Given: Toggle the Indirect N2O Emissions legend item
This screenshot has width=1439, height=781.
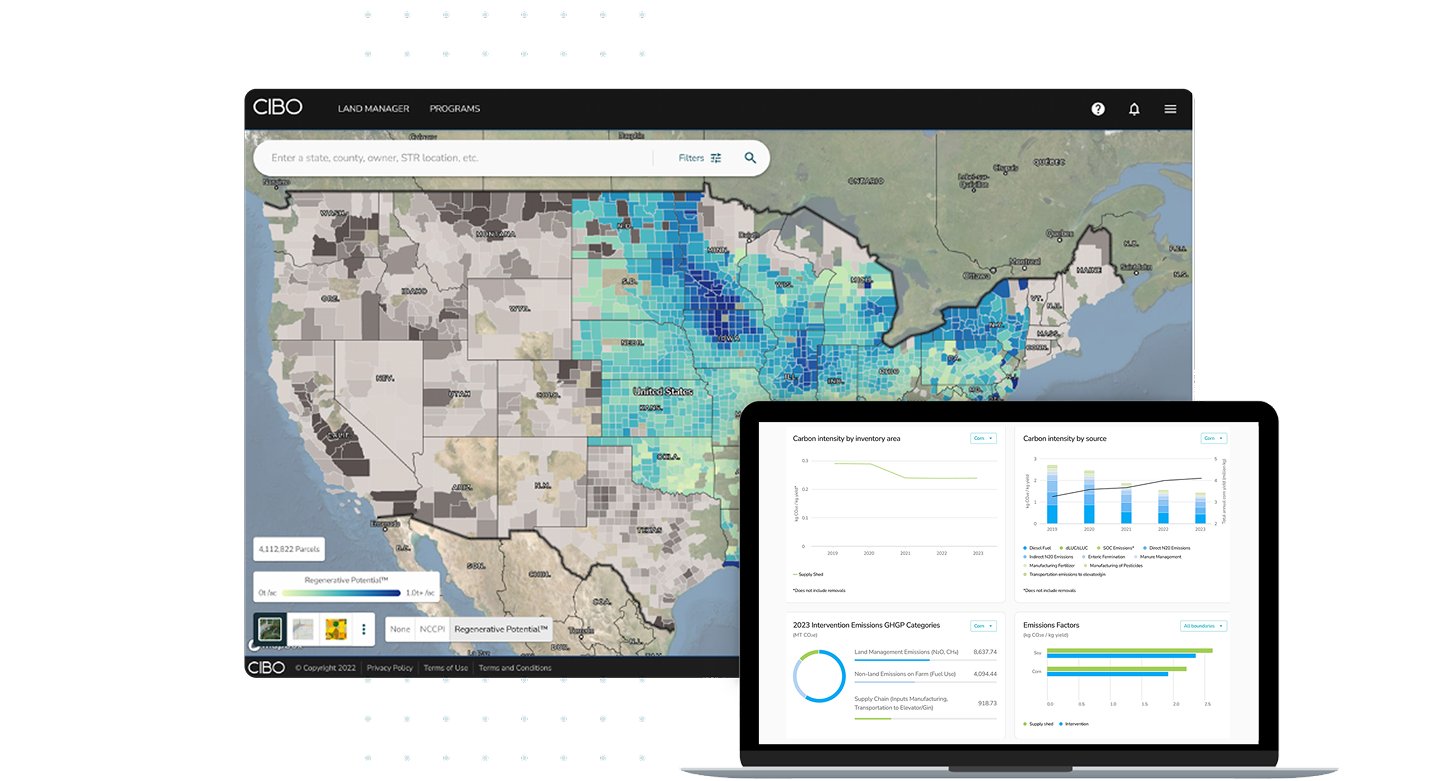Looking at the screenshot, I should click(1049, 557).
